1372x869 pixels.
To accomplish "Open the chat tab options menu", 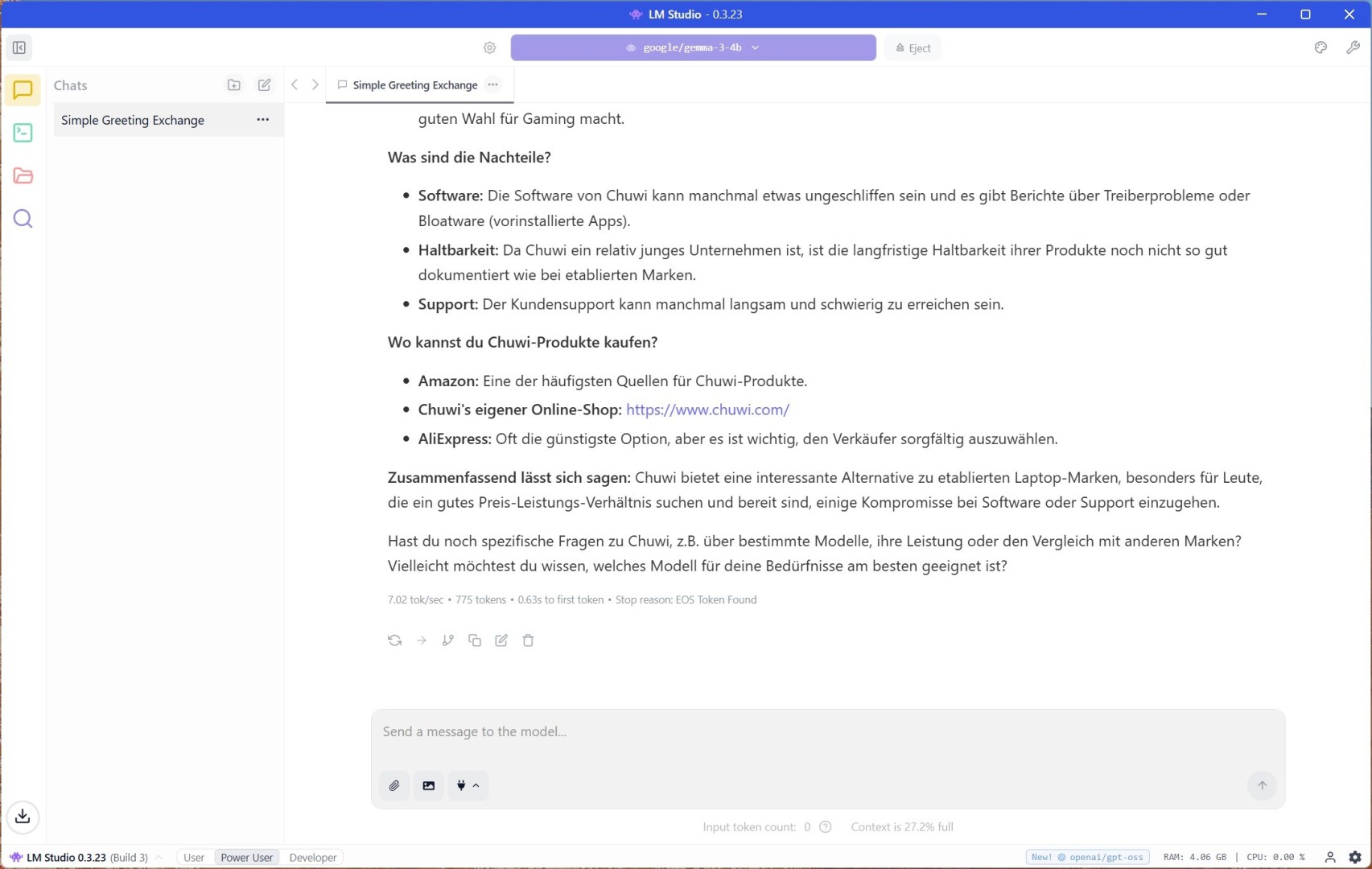I will 493,84.
